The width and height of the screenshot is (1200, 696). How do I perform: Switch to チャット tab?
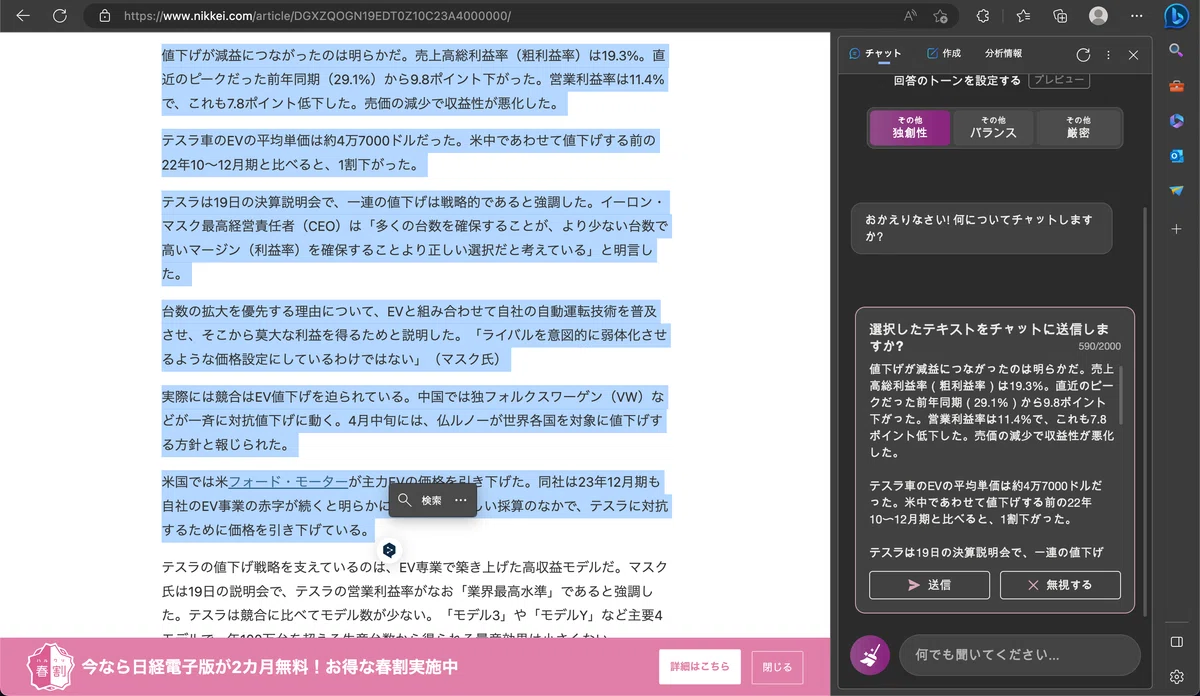875,54
